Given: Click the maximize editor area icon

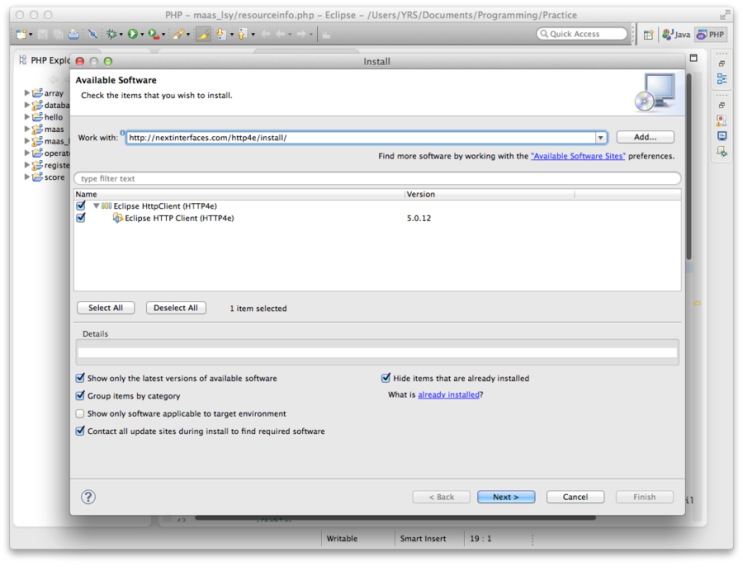Looking at the screenshot, I should (694, 58).
